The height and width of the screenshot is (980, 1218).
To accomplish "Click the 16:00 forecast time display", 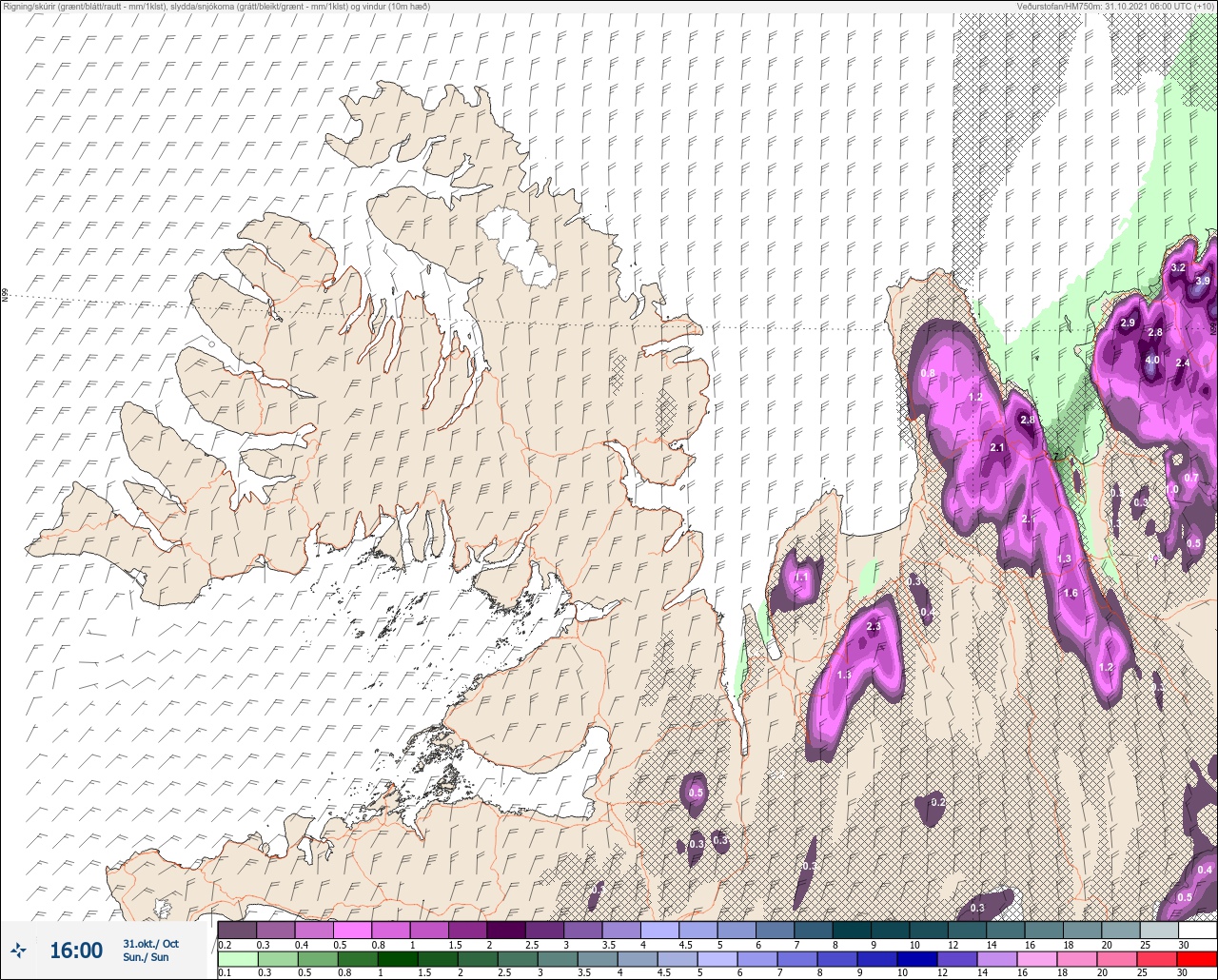I will click(x=76, y=951).
